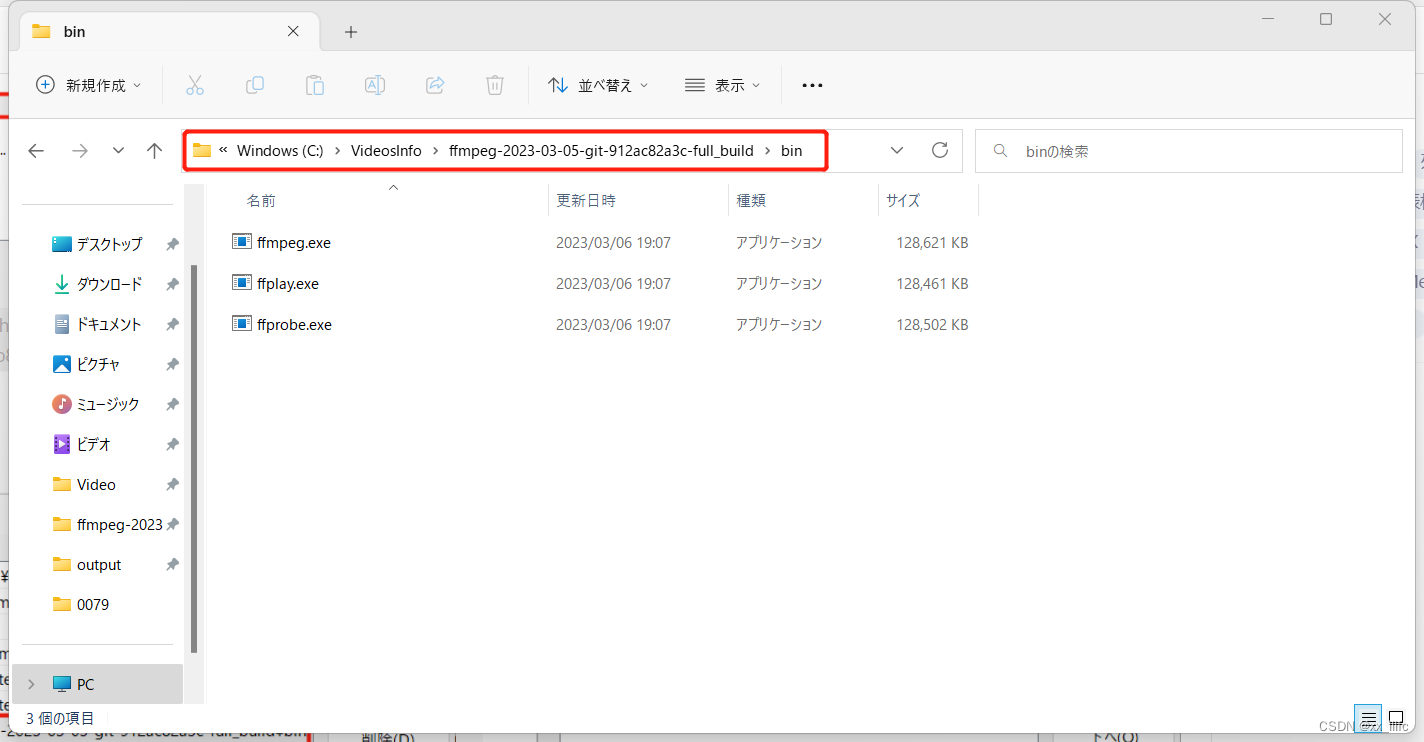Screen dimensions: 1424x742
Task: Maximize the Explorer window
Action: click(x=1326, y=19)
